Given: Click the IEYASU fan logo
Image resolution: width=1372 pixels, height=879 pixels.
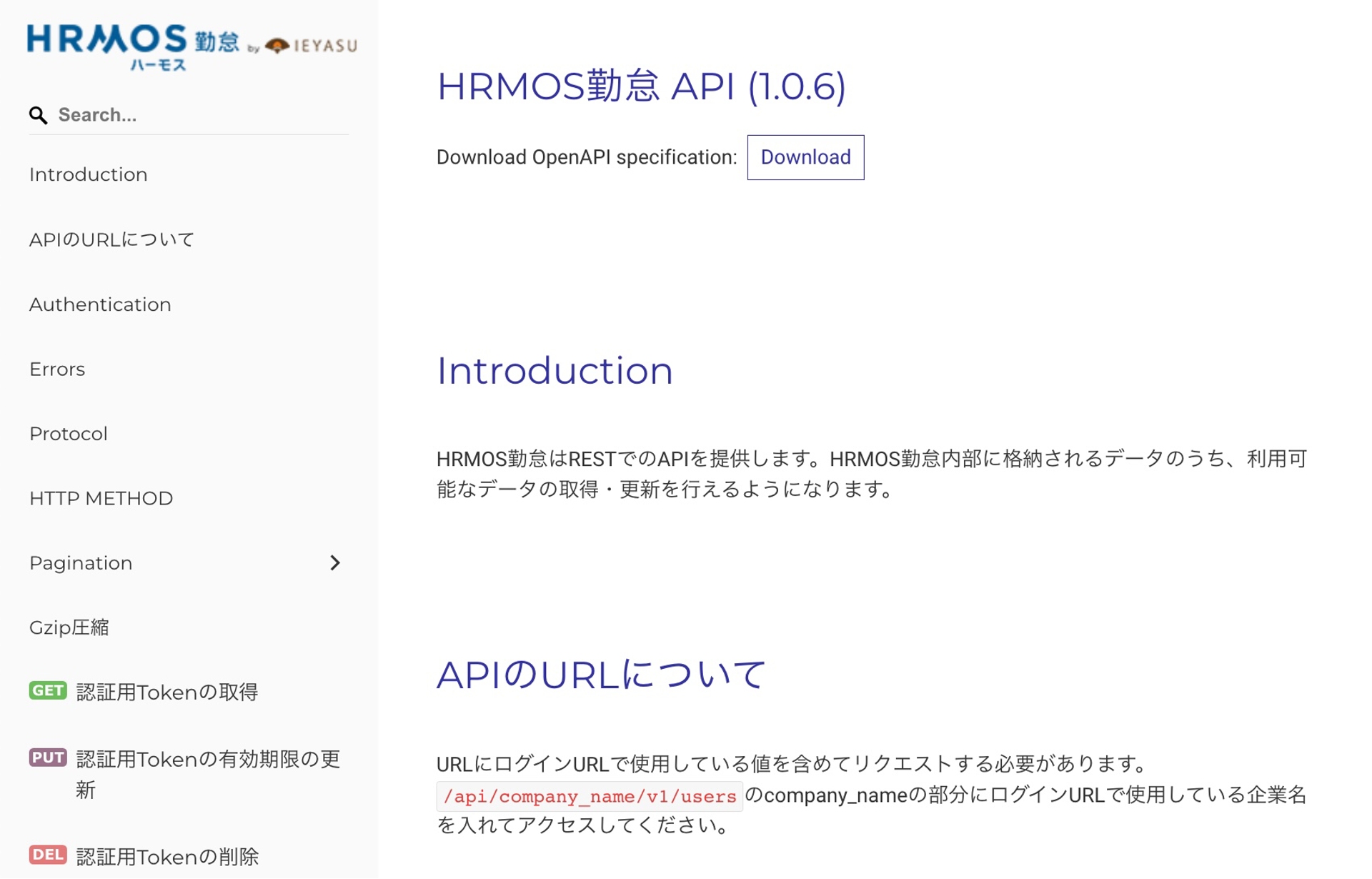Looking at the screenshot, I should pyautogui.click(x=277, y=46).
